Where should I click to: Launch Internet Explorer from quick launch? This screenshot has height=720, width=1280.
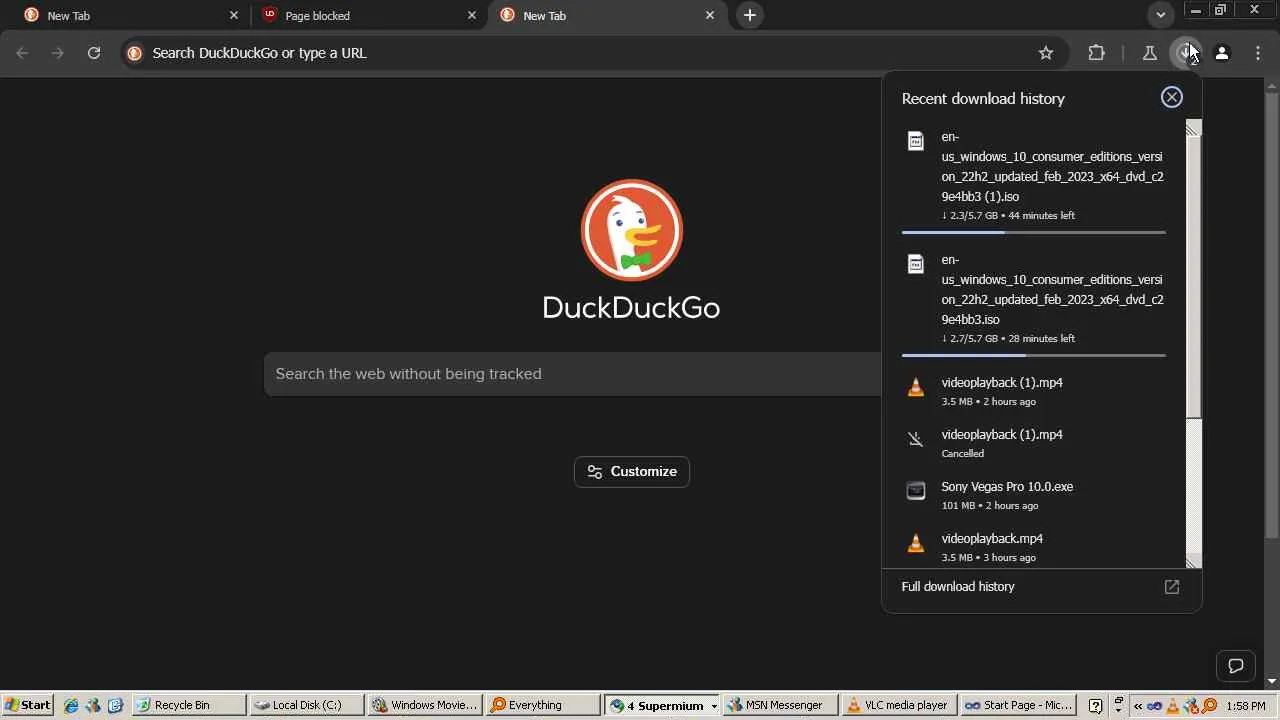click(x=71, y=705)
